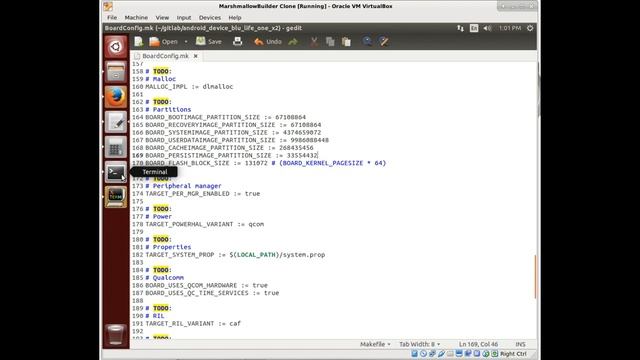
Task: Print the document using printer icon
Action: (x=238, y=41)
